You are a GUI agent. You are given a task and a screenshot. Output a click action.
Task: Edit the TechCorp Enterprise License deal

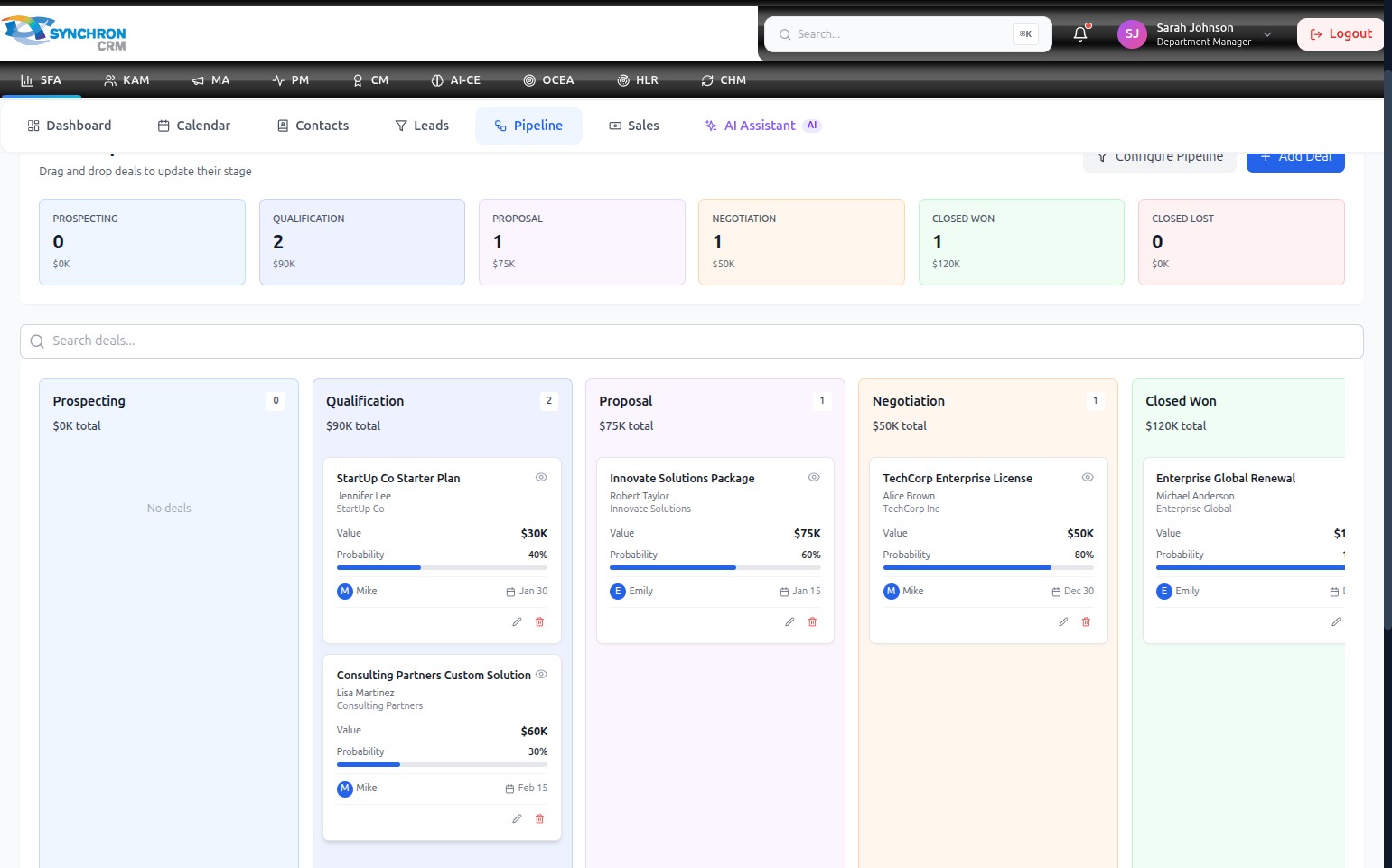[1063, 621]
